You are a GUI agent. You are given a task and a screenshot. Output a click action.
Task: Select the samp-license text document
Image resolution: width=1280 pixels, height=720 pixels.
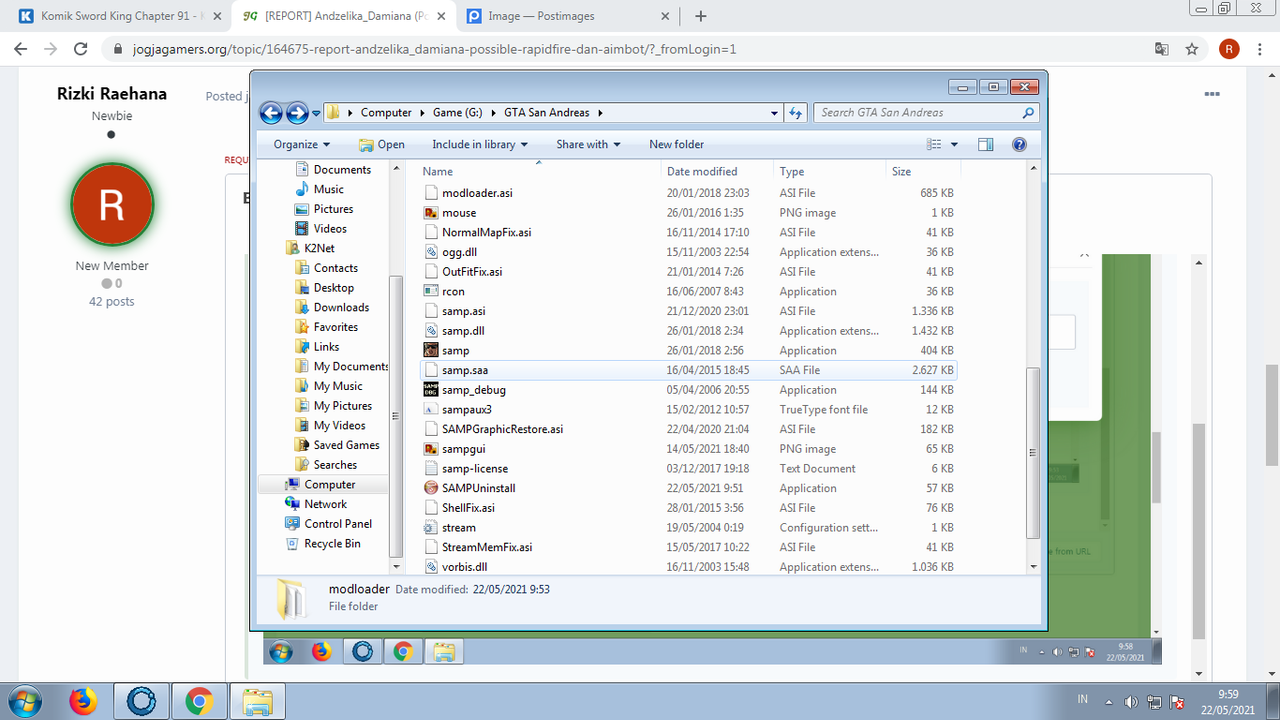[x=475, y=468]
